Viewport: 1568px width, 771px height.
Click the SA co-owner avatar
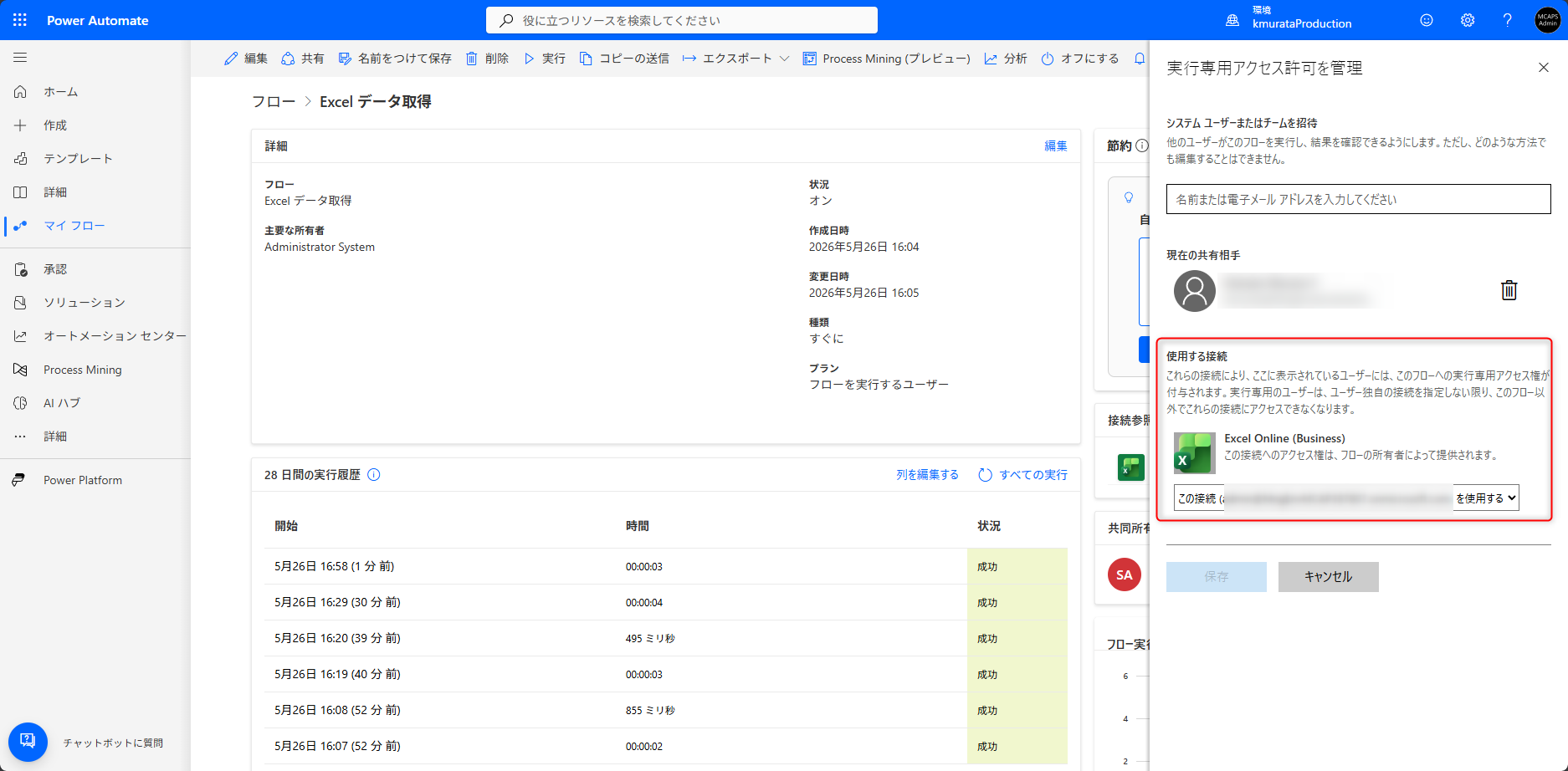coord(1125,574)
